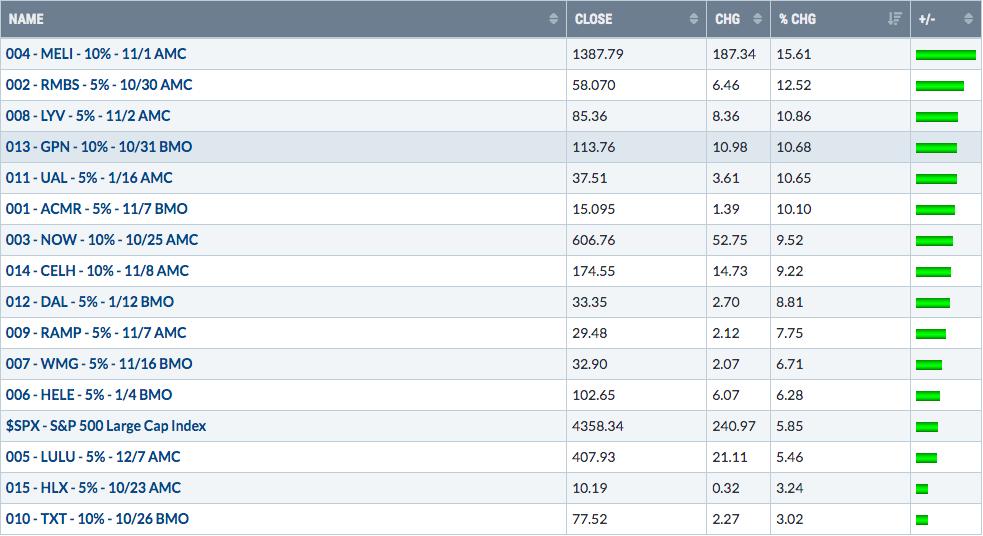Screen dimensions: 983x536
Task: Click the 009 - RAMP link
Action: pos(96,333)
